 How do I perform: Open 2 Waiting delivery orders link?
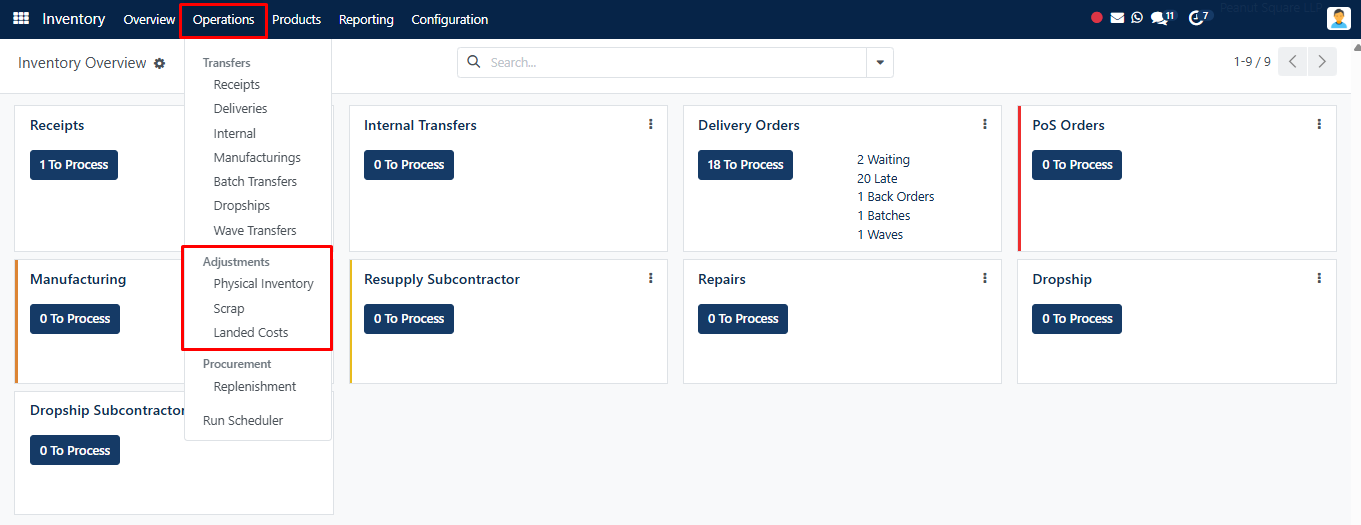[x=883, y=159]
